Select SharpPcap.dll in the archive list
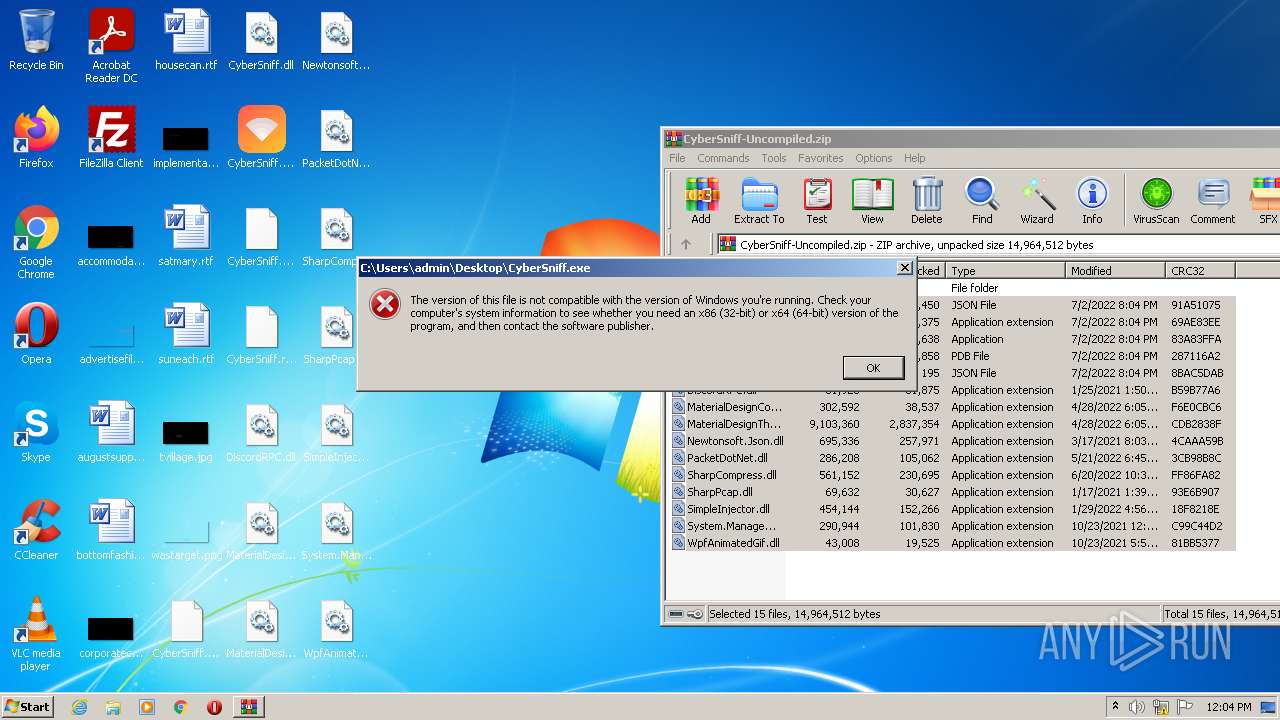1280x720 pixels. pyautogui.click(x=953, y=492)
